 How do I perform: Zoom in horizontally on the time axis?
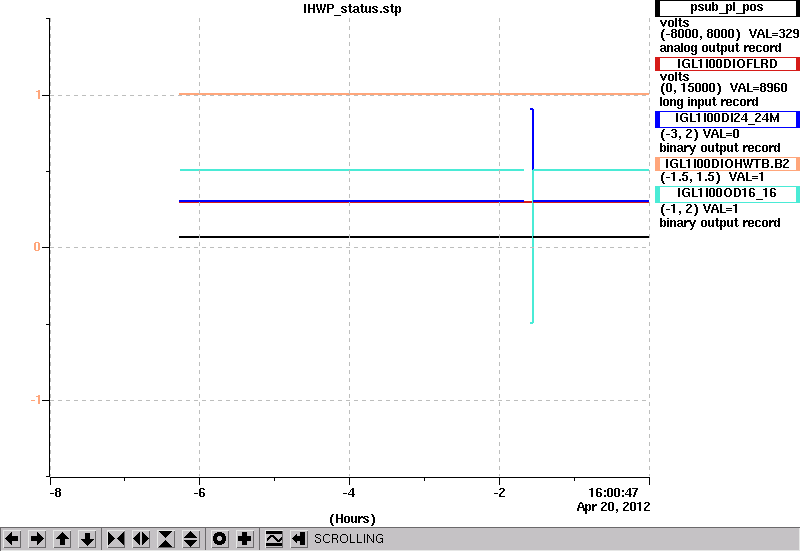point(116,539)
